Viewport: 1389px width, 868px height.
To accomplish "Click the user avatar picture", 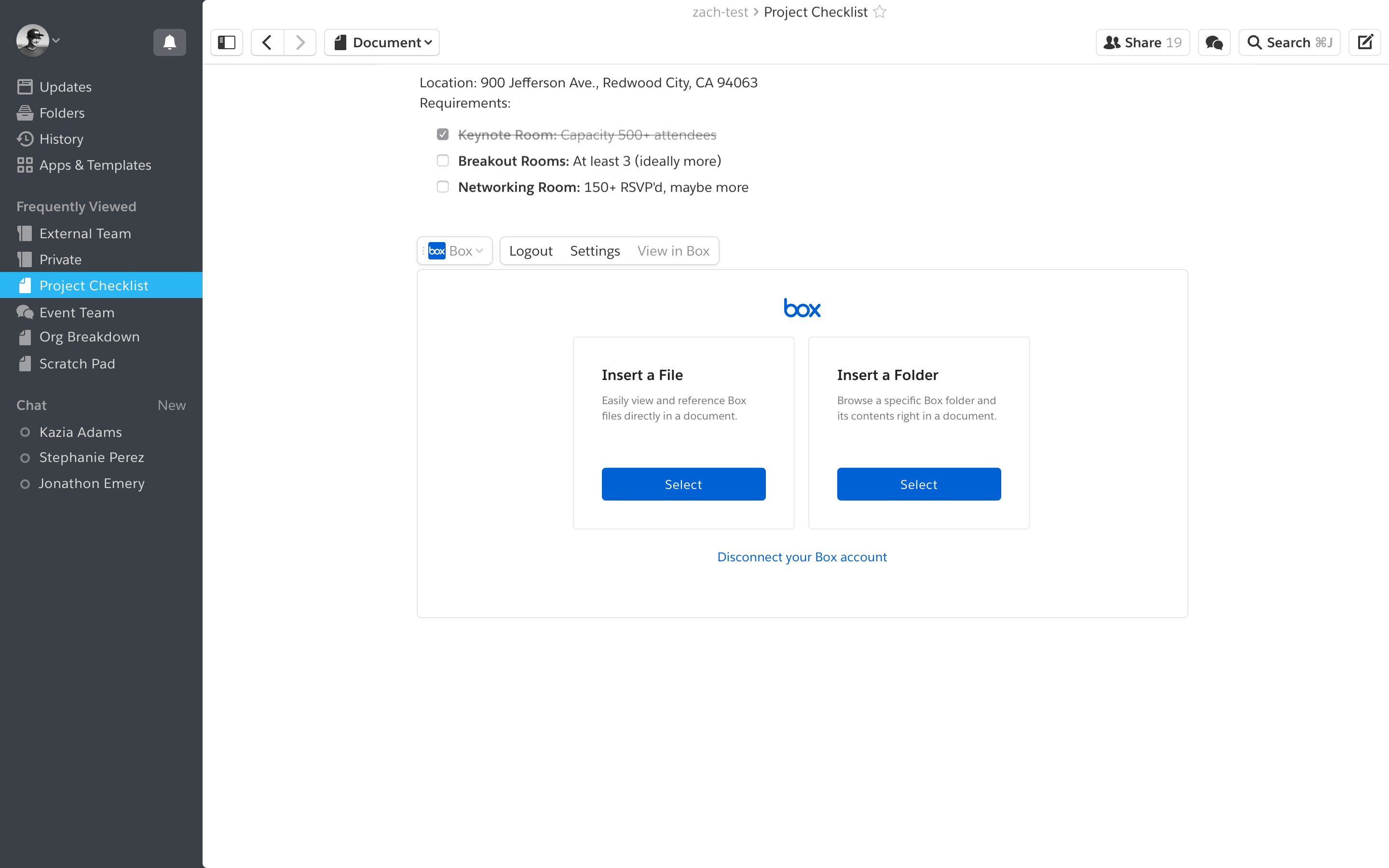I will (33, 40).
